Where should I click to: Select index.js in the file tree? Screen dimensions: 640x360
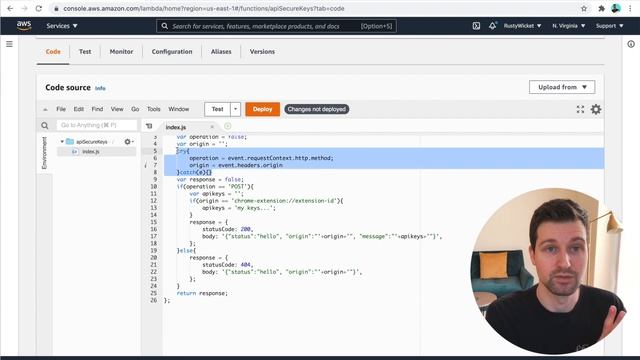coord(91,152)
